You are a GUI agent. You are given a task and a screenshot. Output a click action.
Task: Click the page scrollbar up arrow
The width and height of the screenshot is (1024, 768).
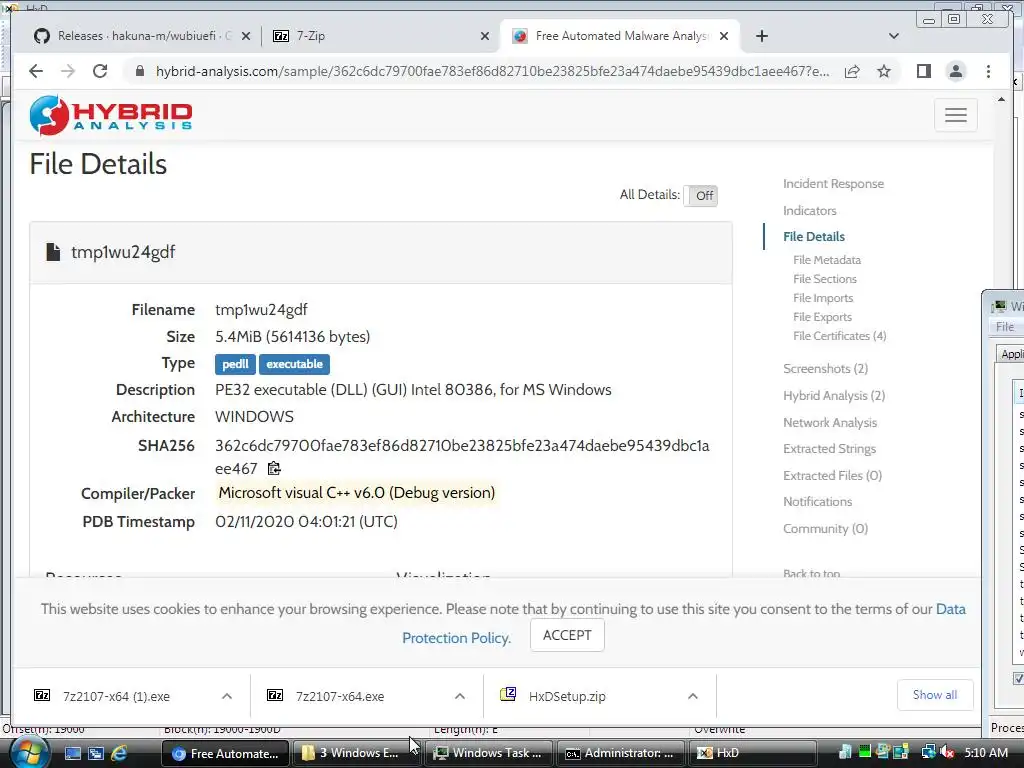(x=1001, y=99)
